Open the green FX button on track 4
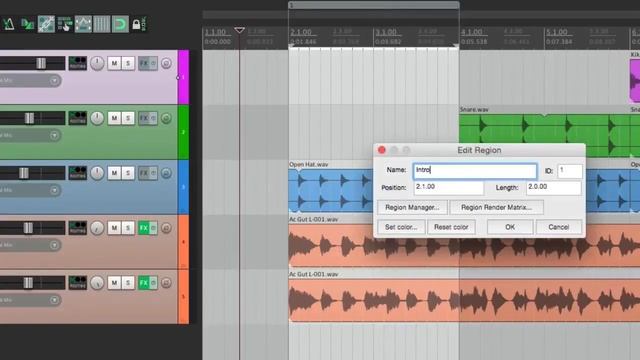The width and height of the screenshot is (640, 360). pos(144,227)
